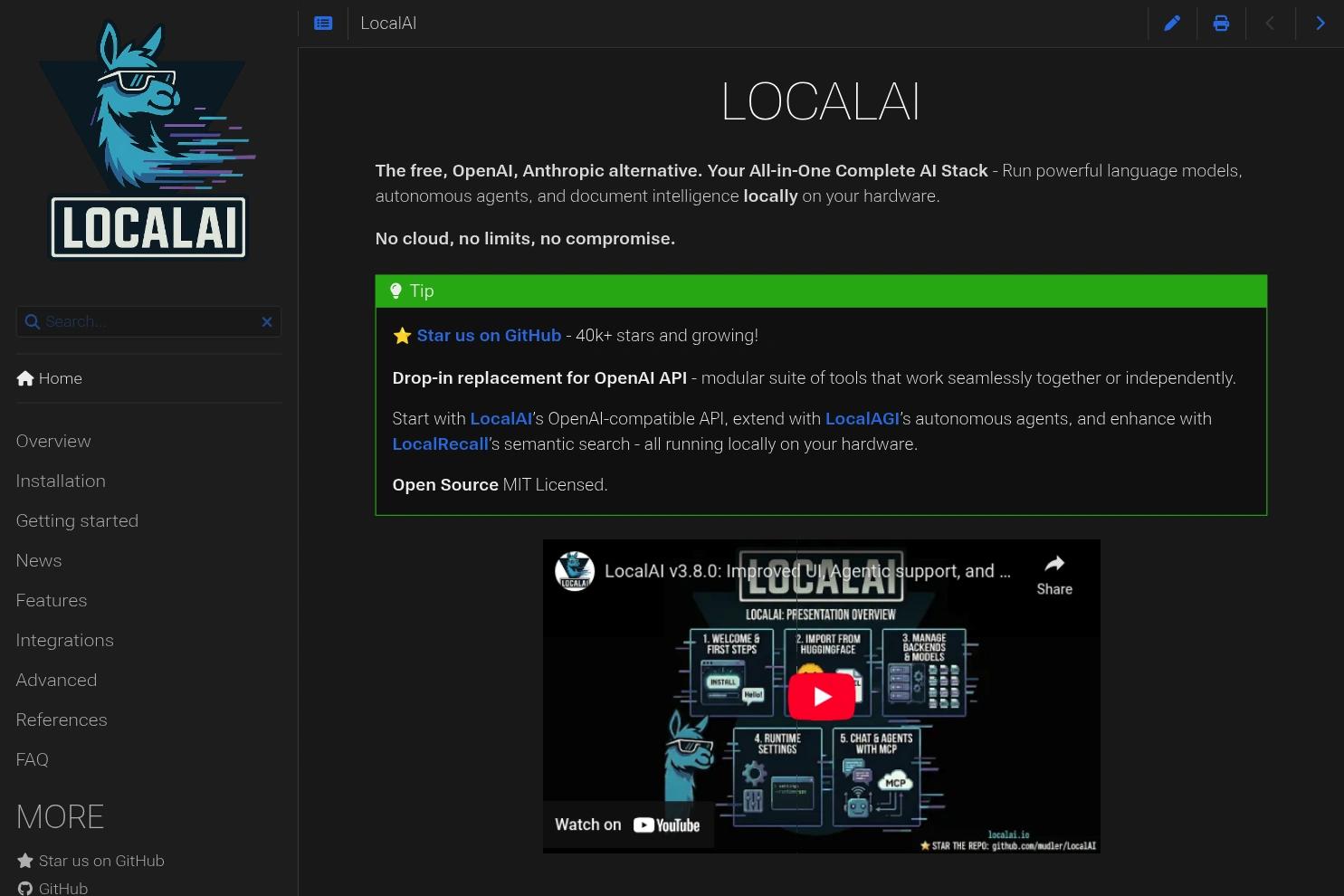Go to next page arrow
This screenshot has width=1344, height=896.
tap(1320, 24)
